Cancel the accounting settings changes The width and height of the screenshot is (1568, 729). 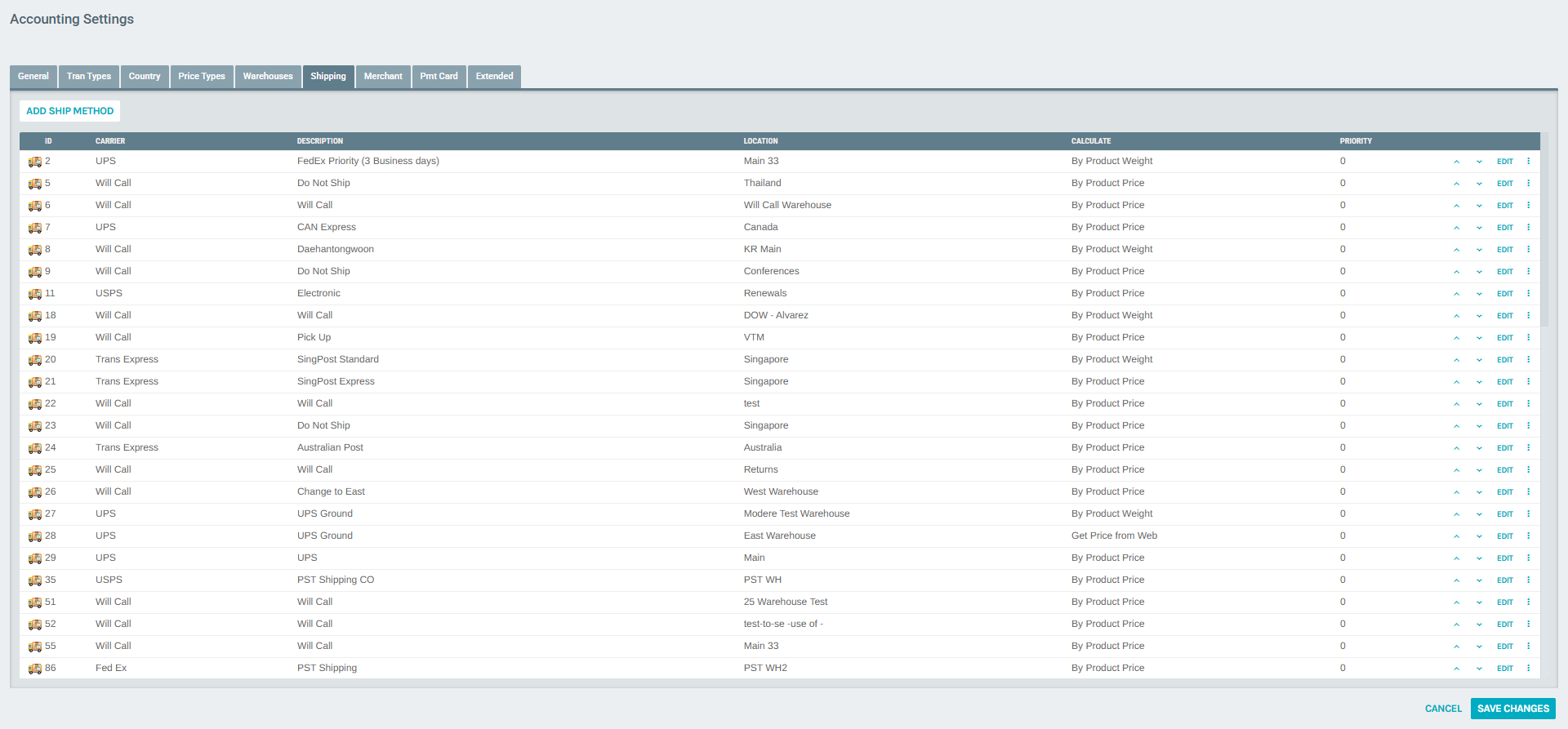click(1443, 709)
